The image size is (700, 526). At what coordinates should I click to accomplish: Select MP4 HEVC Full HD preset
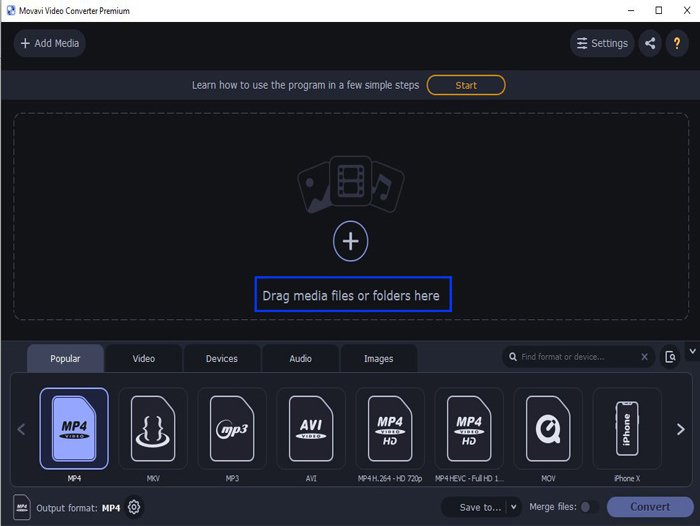tap(469, 429)
